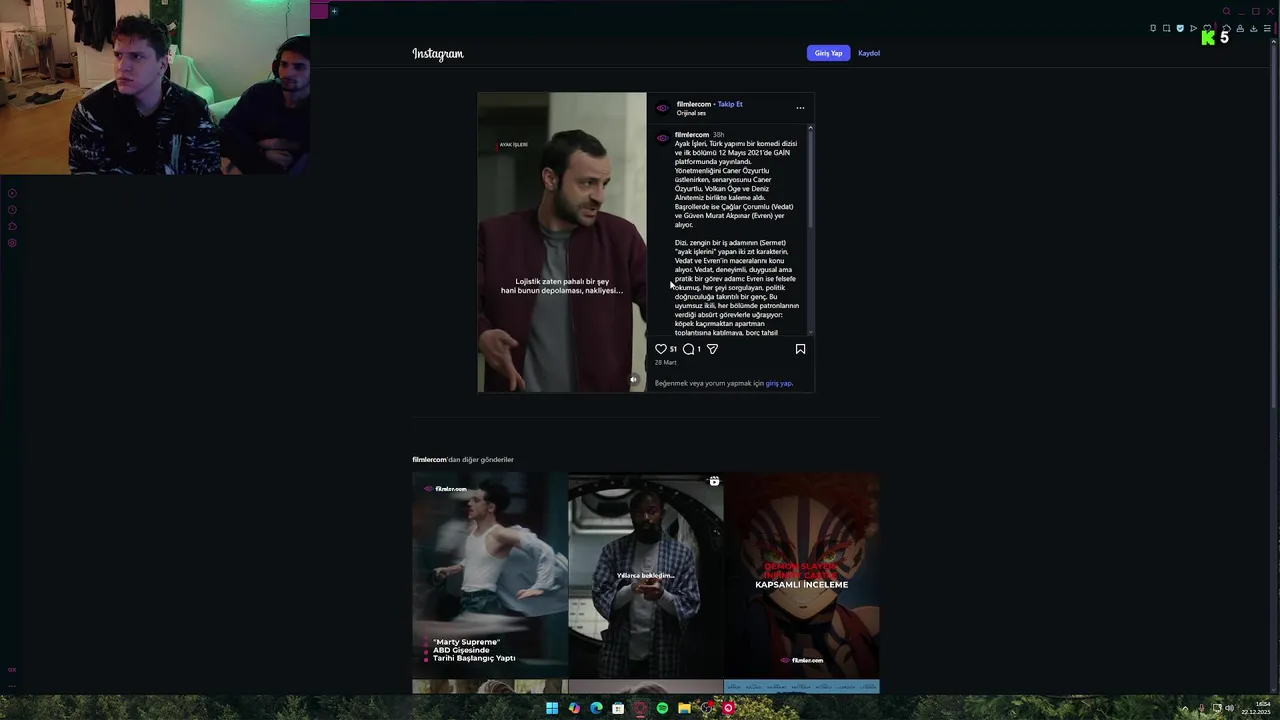Click the Opera GX icon in the taskbar
This screenshot has height=720, width=1280.
[x=640, y=708]
